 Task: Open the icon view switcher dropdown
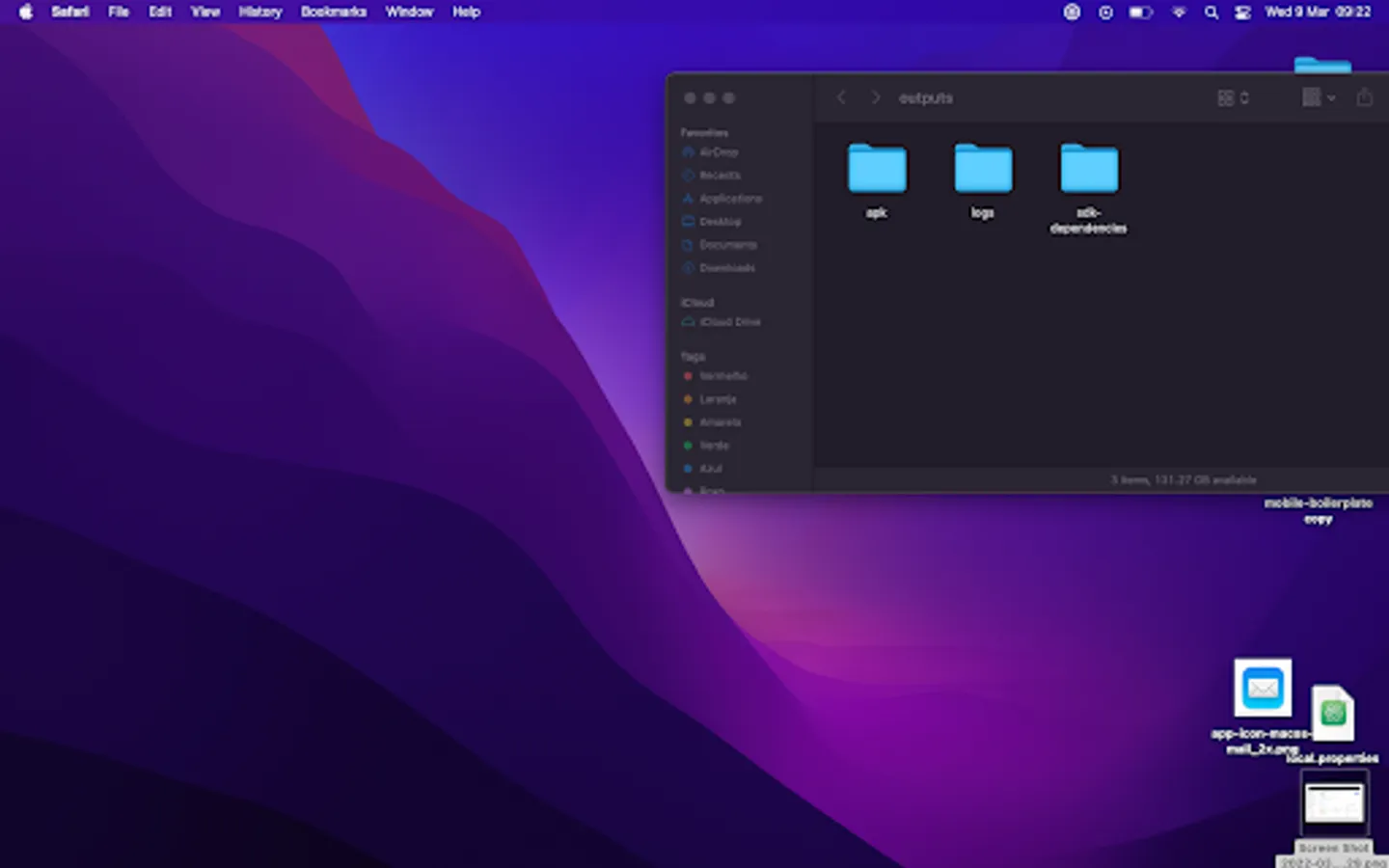1233,97
